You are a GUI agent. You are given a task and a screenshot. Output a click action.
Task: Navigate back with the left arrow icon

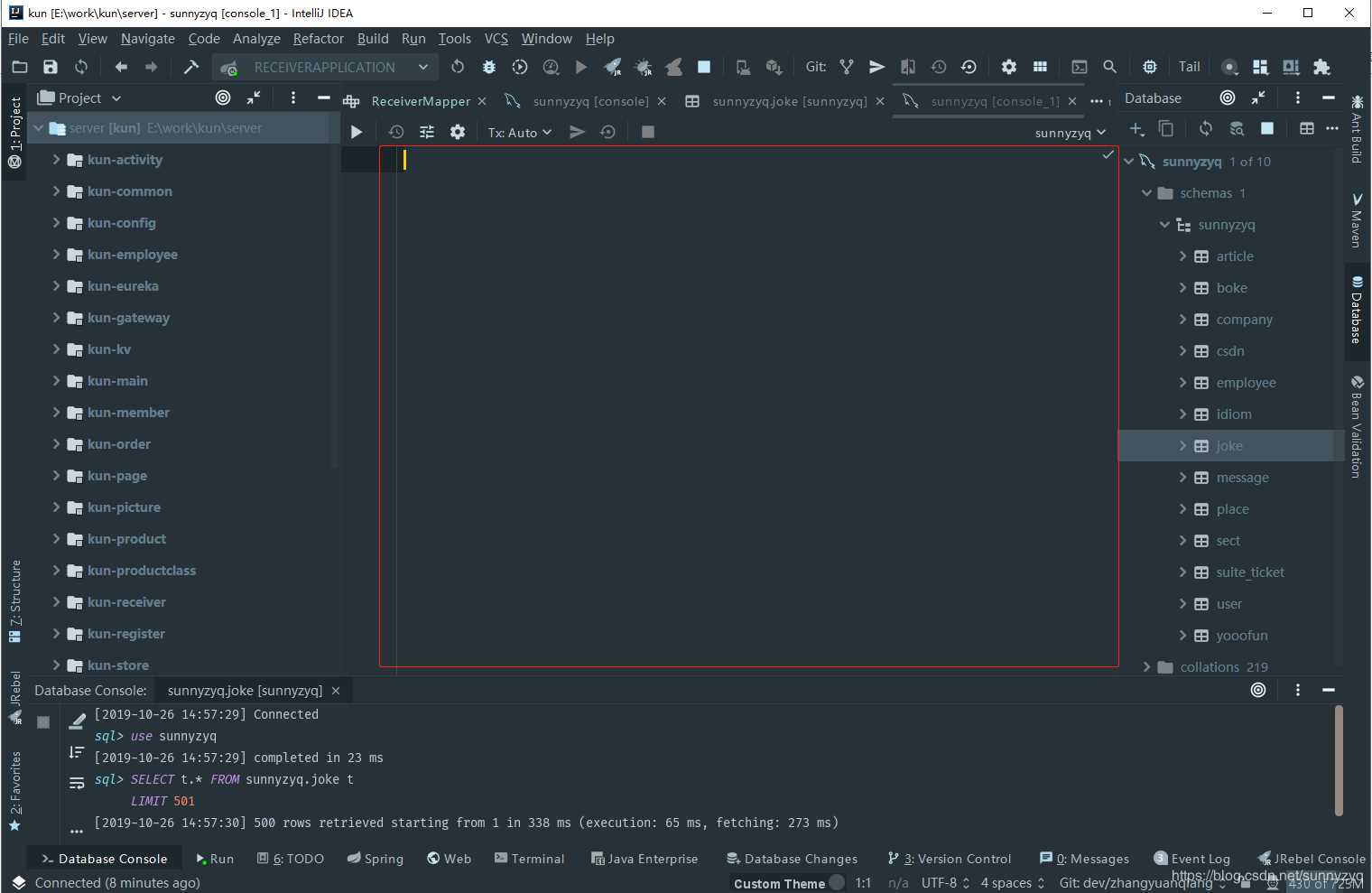point(121,67)
